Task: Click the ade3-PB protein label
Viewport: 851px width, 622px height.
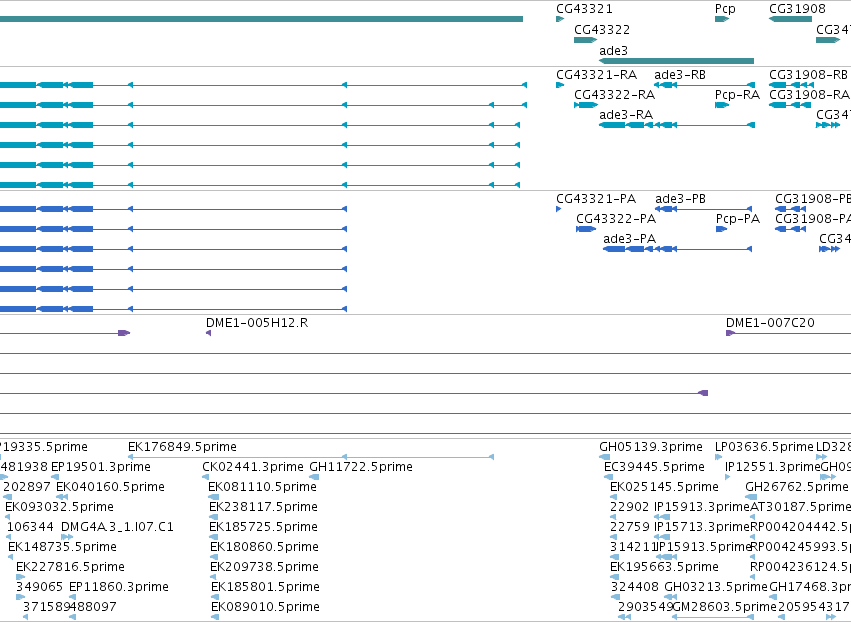Action: click(681, 199)
